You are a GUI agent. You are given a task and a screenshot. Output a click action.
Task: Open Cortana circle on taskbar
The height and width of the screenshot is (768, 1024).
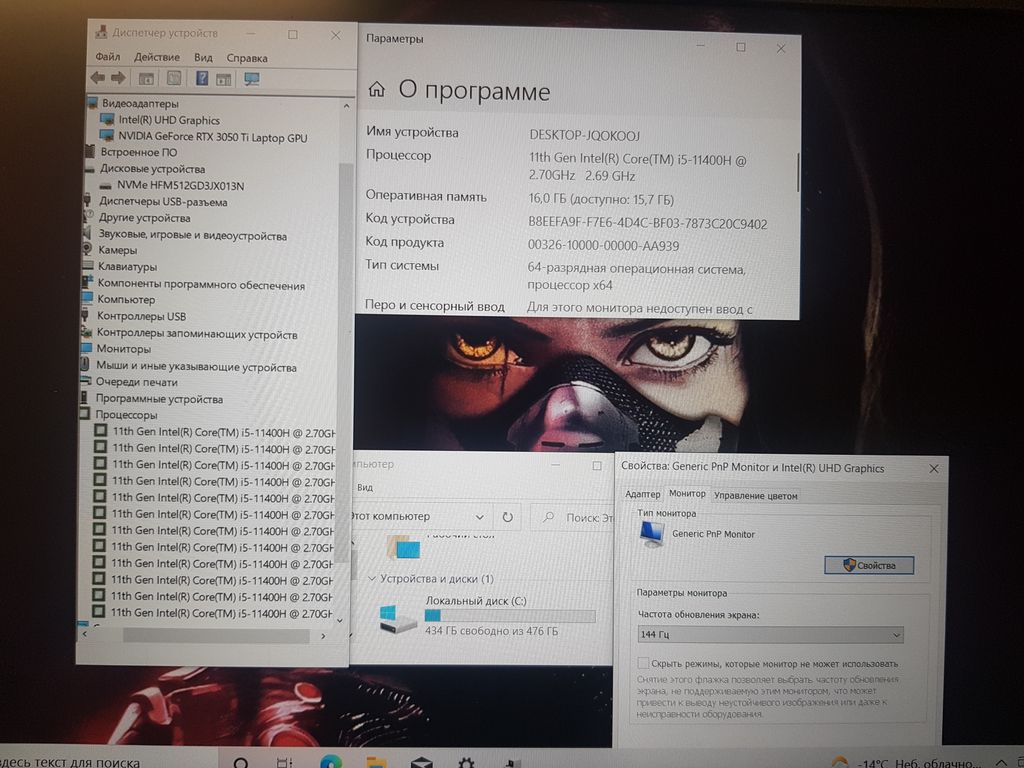pyautogui.click(x=241, y=762)
